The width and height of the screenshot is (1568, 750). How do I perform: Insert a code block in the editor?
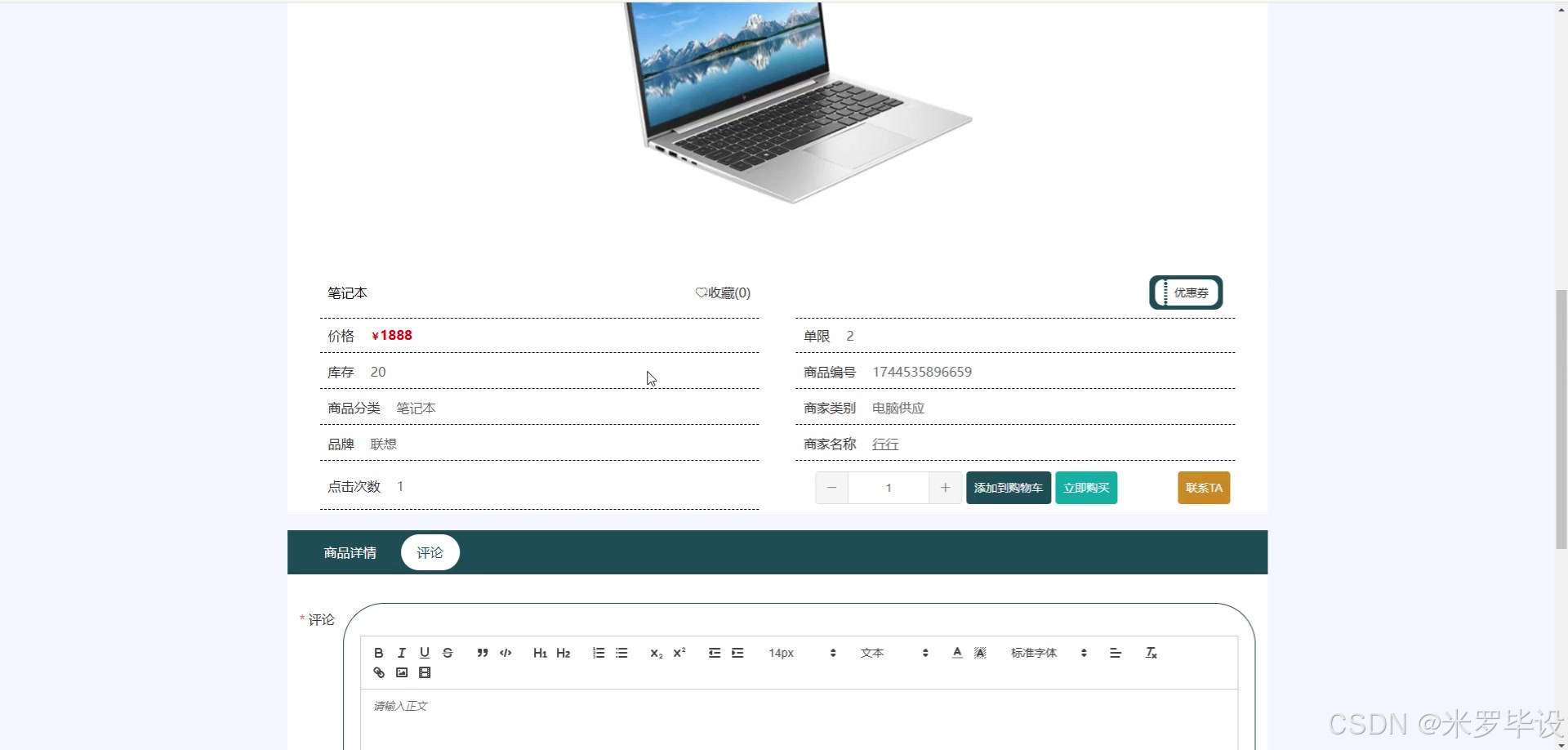pos(506,653)
